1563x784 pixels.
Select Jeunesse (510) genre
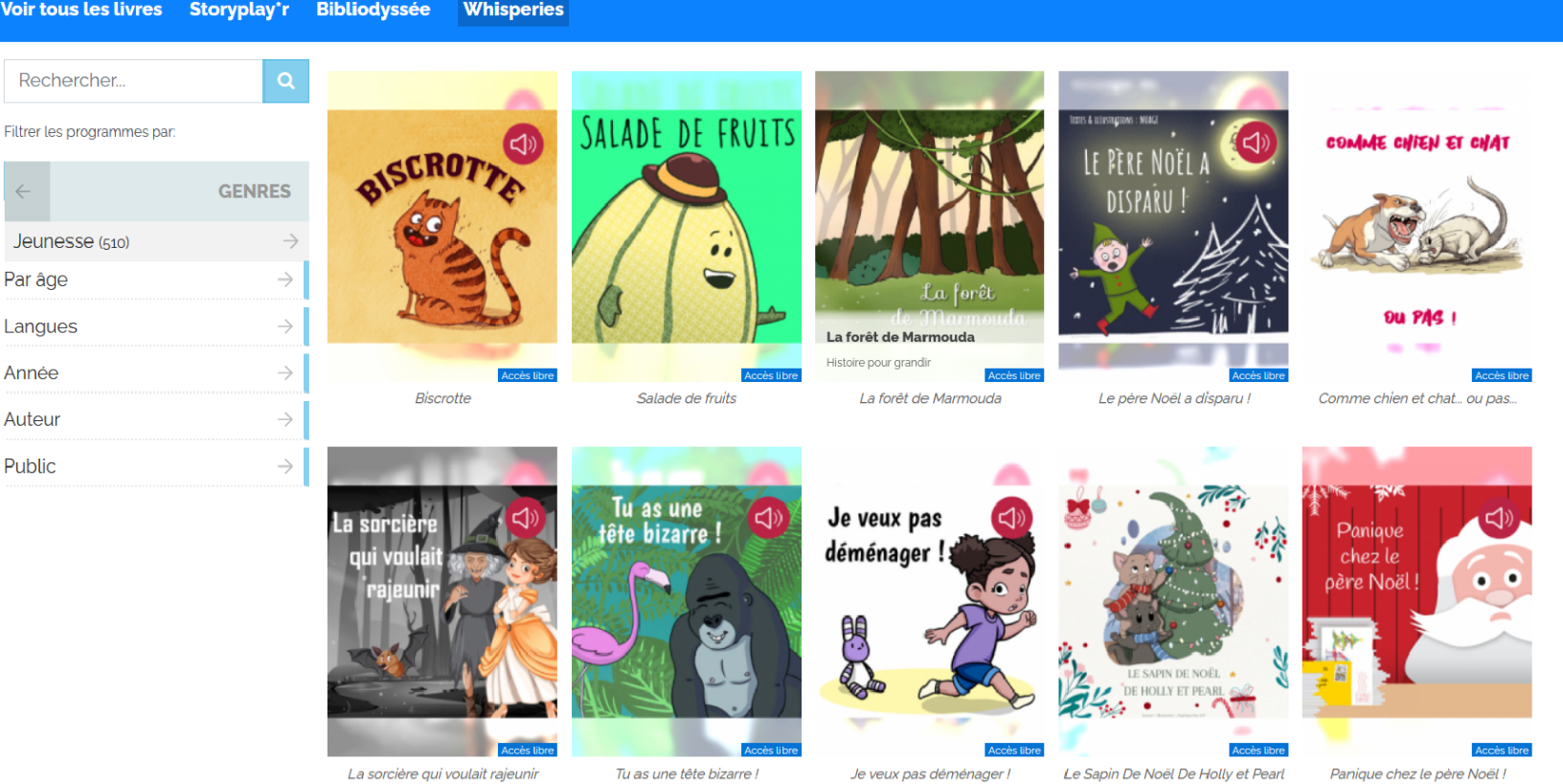pos(156,241)
